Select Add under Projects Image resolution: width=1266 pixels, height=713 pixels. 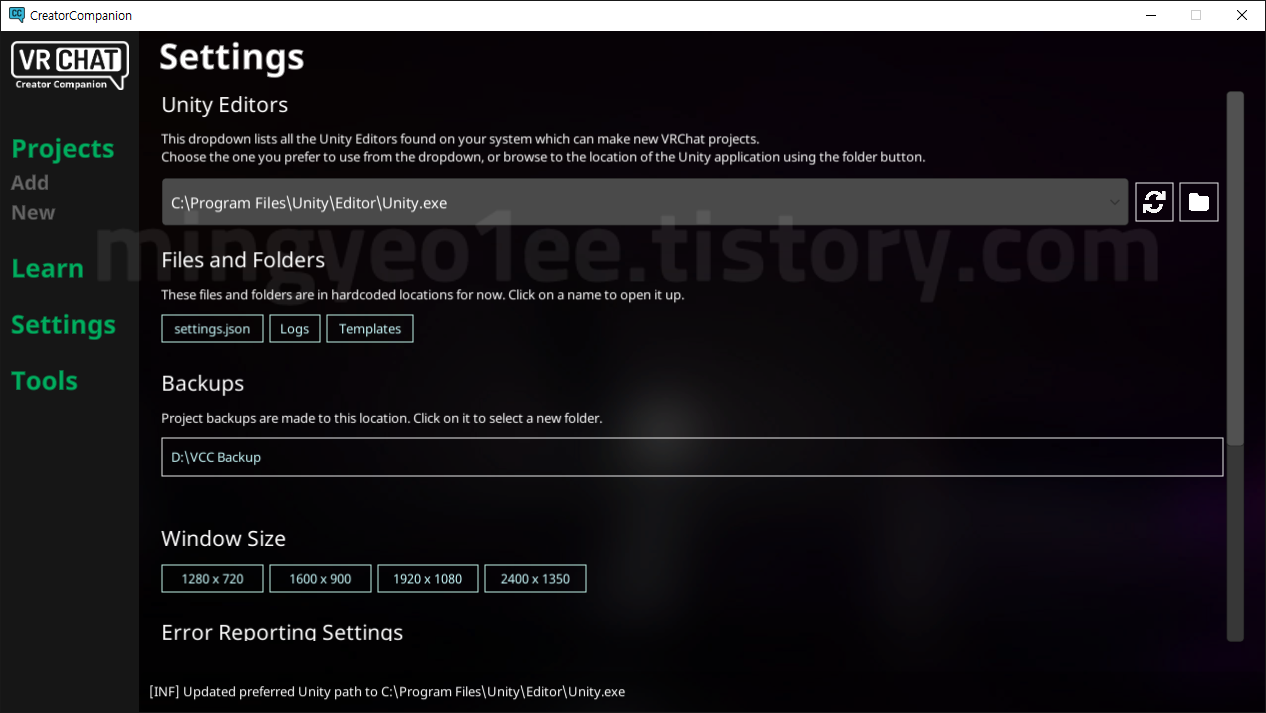(30, 182)
